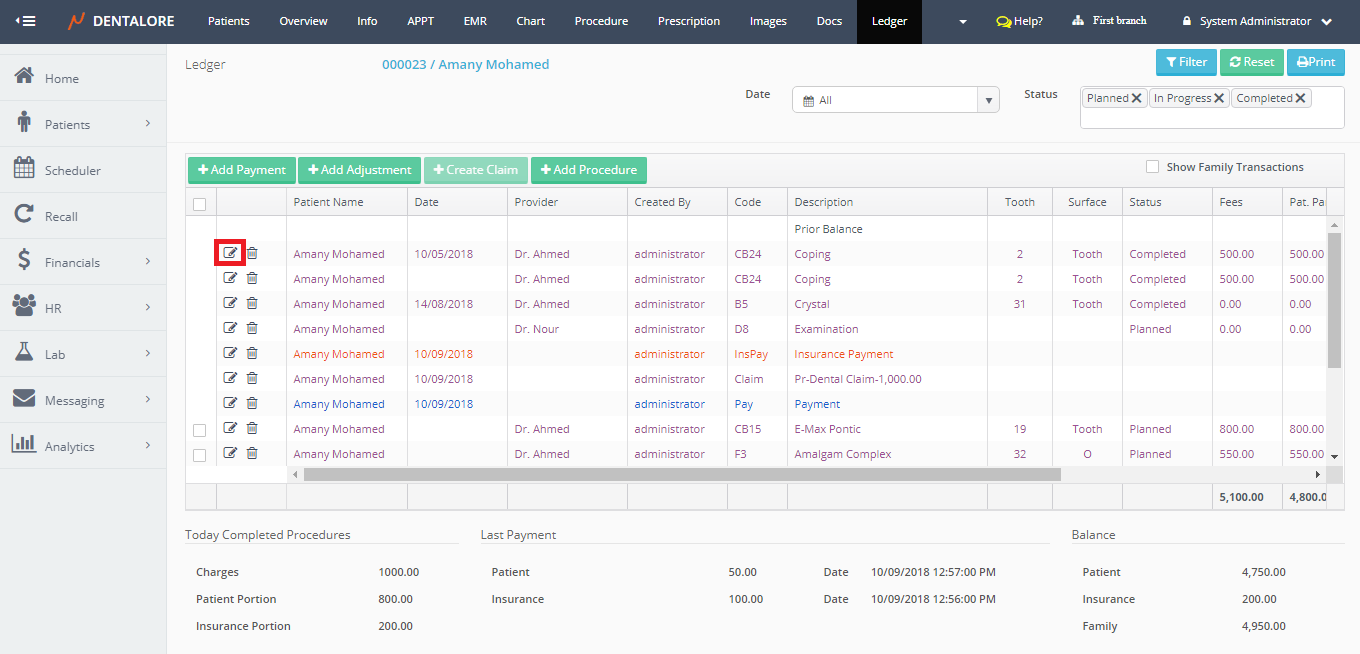Check the E-Max Pontic row checkbox
Image resolution: width=1360 pixels, height=654 pixels.
pyautogui.click(x=199, y=430)
